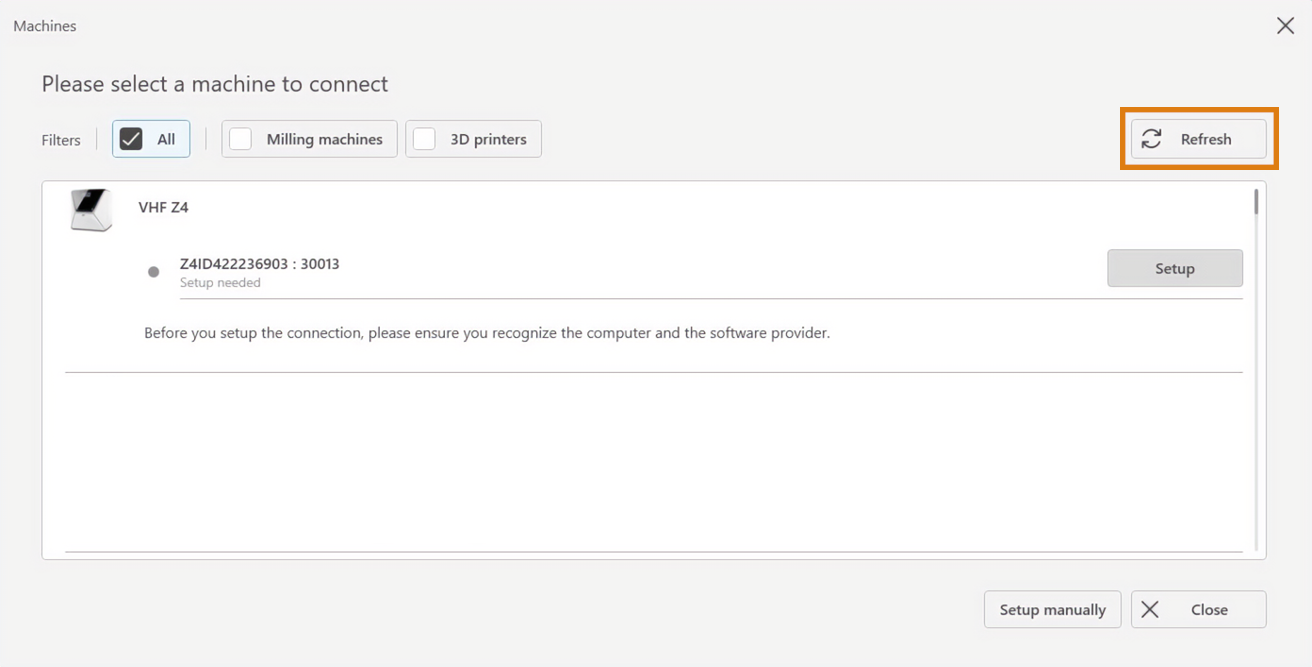Close the Machines dialog using the top-right X
The width and height of the screenshot is (1312, 667).
click(1285, 26)
